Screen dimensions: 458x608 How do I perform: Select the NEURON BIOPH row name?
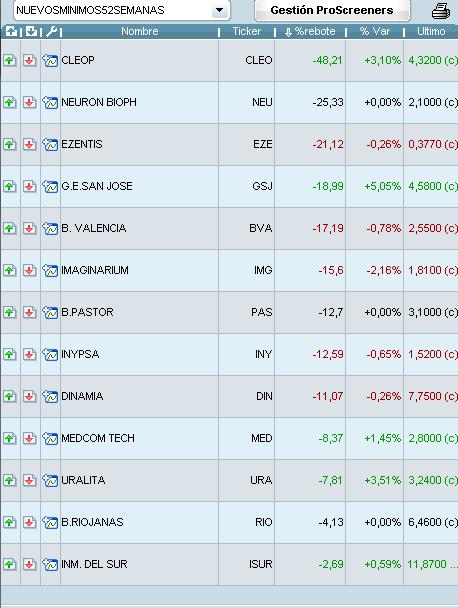(99, 102)
